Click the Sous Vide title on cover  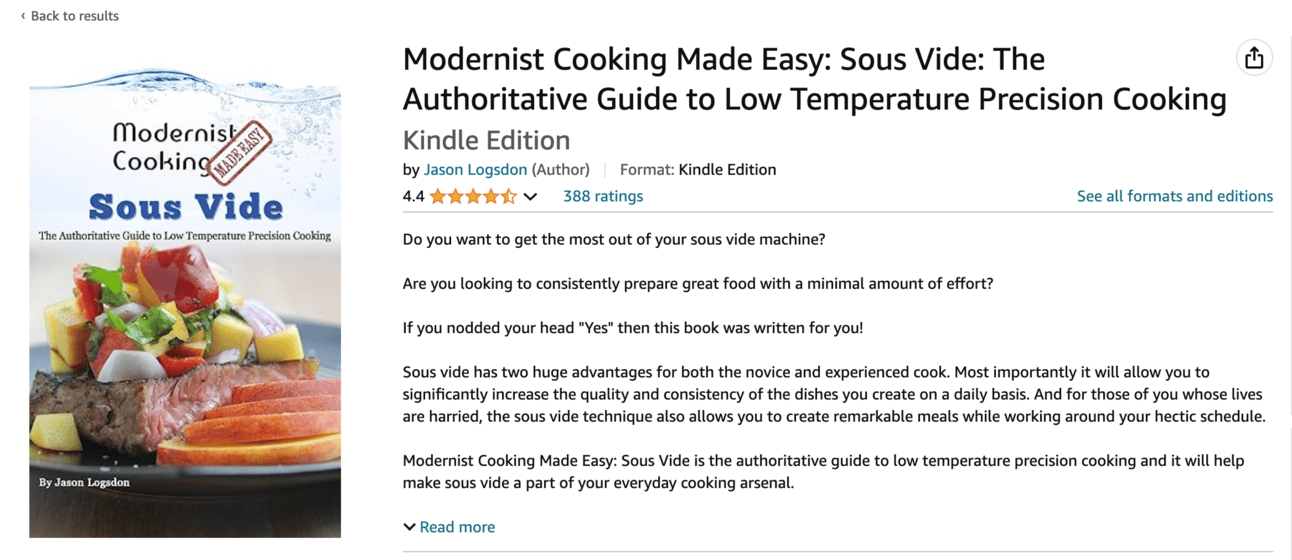[x=186, y=206]
